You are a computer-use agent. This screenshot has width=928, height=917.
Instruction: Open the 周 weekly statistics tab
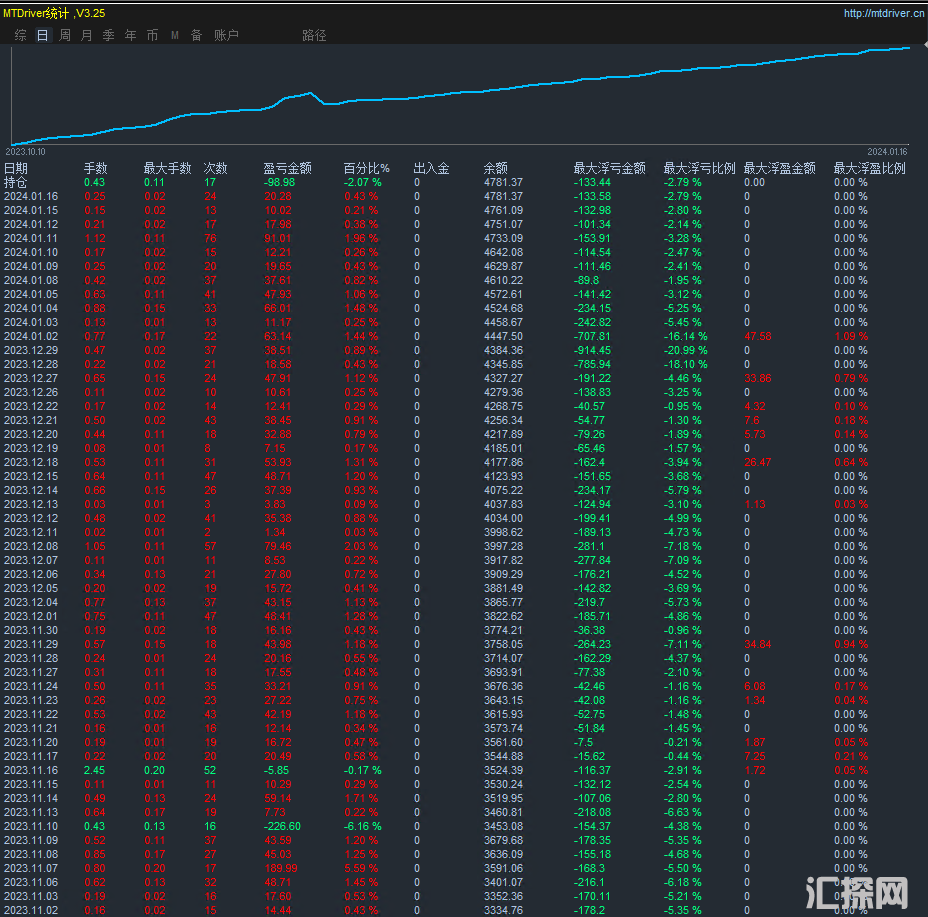pyautogui.click(x=65, y=35)
